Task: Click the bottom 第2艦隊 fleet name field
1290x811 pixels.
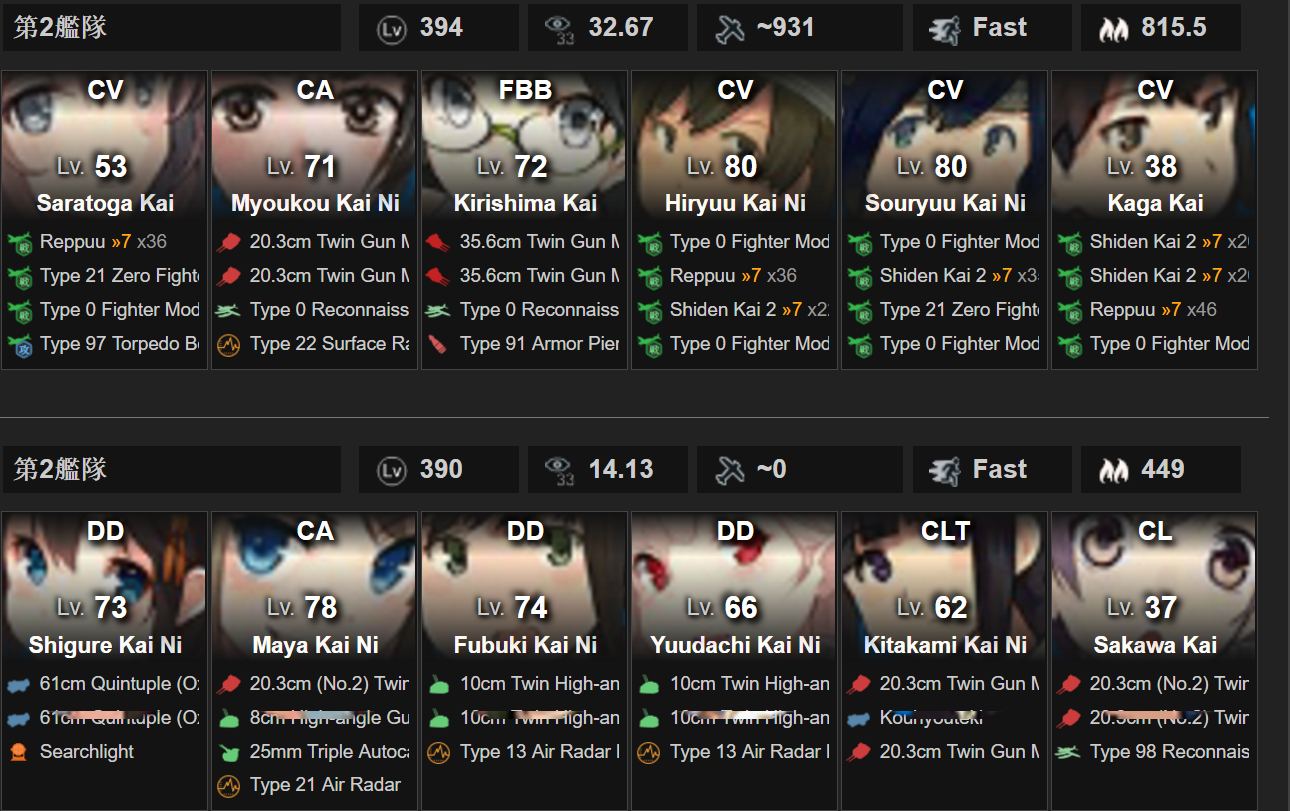Action: click(171, 470)
